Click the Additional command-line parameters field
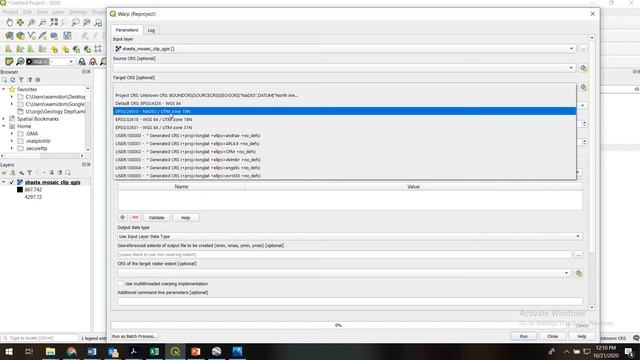Screen dimensions: 640x360 click(350, 301)
